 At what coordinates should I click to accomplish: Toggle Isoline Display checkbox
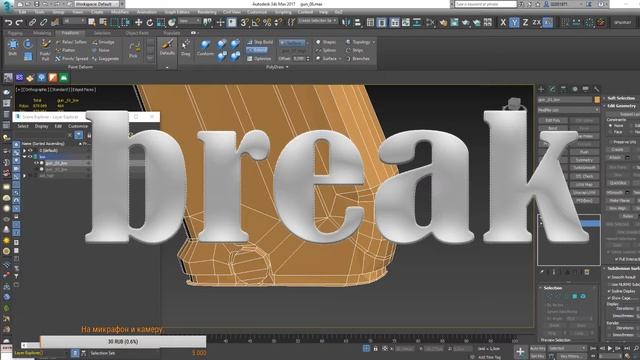pyautogui.click(x=609, y=291)
